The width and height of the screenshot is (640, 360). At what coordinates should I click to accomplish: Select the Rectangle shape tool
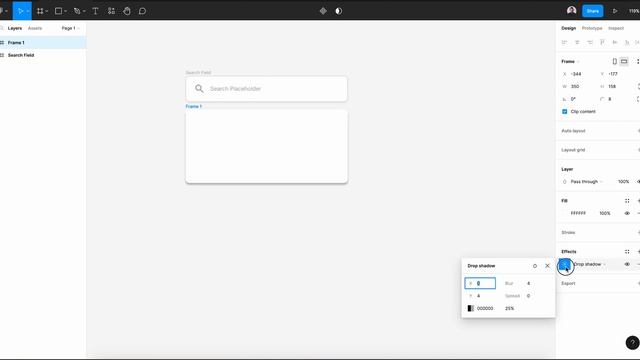58,11
